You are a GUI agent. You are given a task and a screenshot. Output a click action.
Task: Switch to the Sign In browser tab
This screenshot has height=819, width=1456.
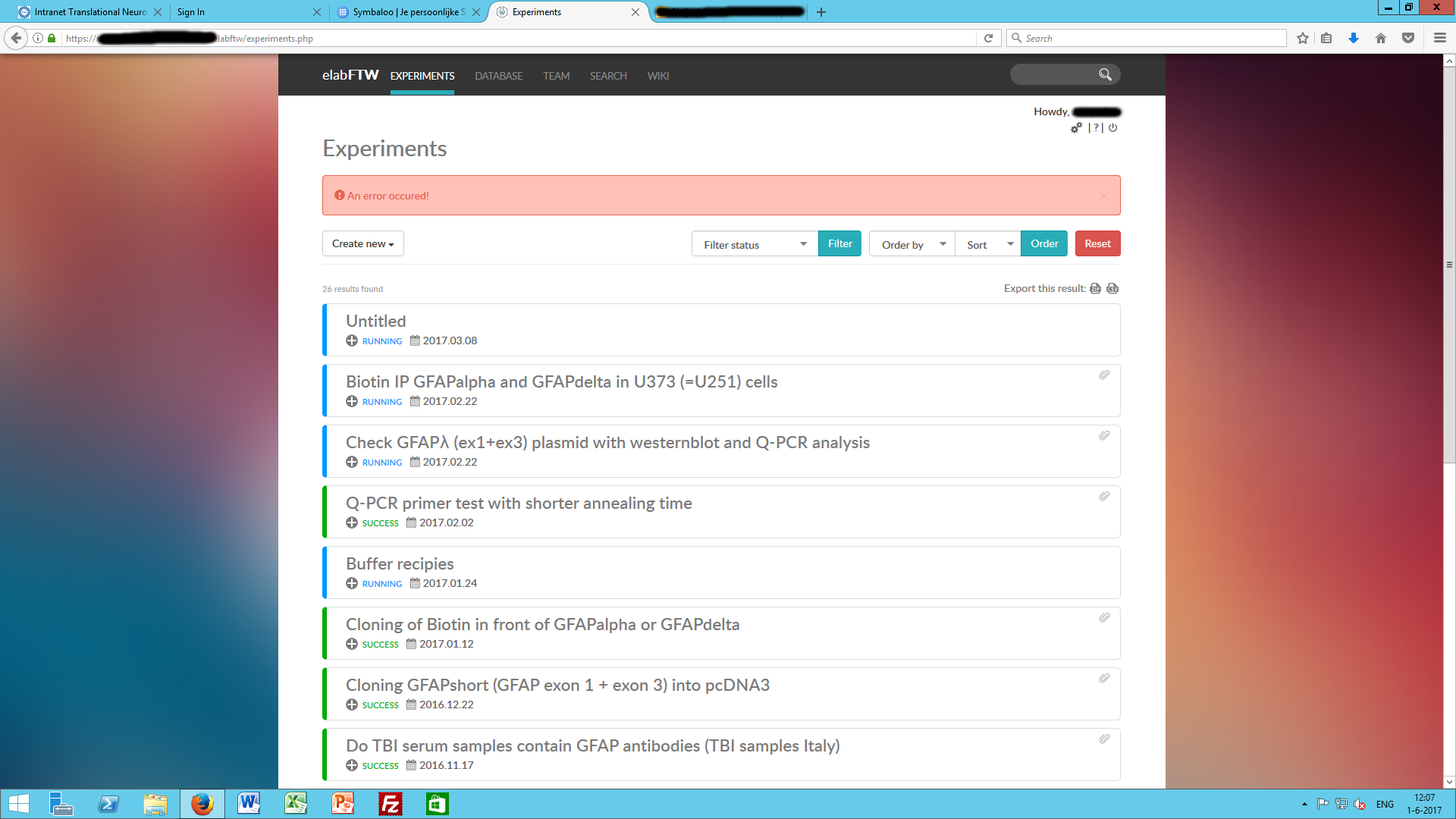click(x=227, y=12)
